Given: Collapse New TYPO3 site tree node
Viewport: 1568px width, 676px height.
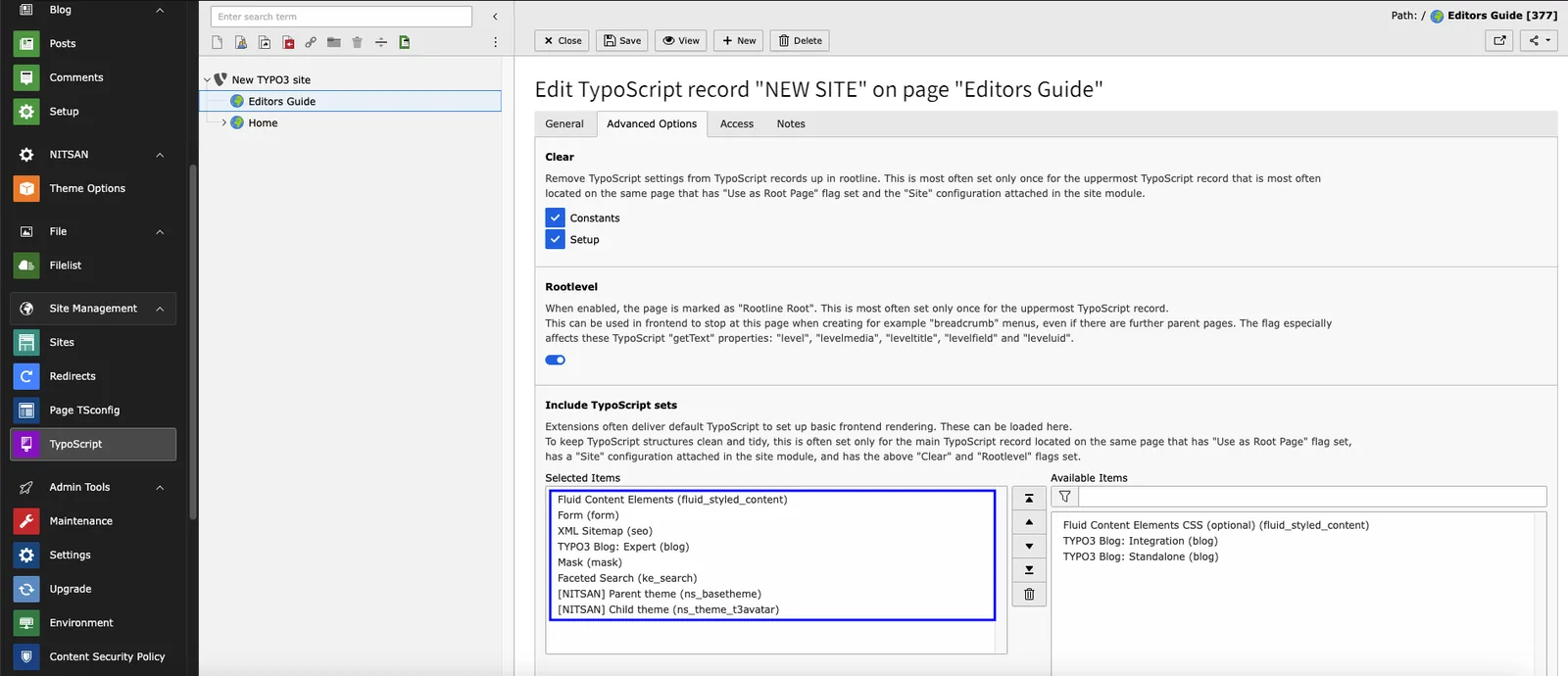Looking at the screenshot, I should [x=207, y=80].
